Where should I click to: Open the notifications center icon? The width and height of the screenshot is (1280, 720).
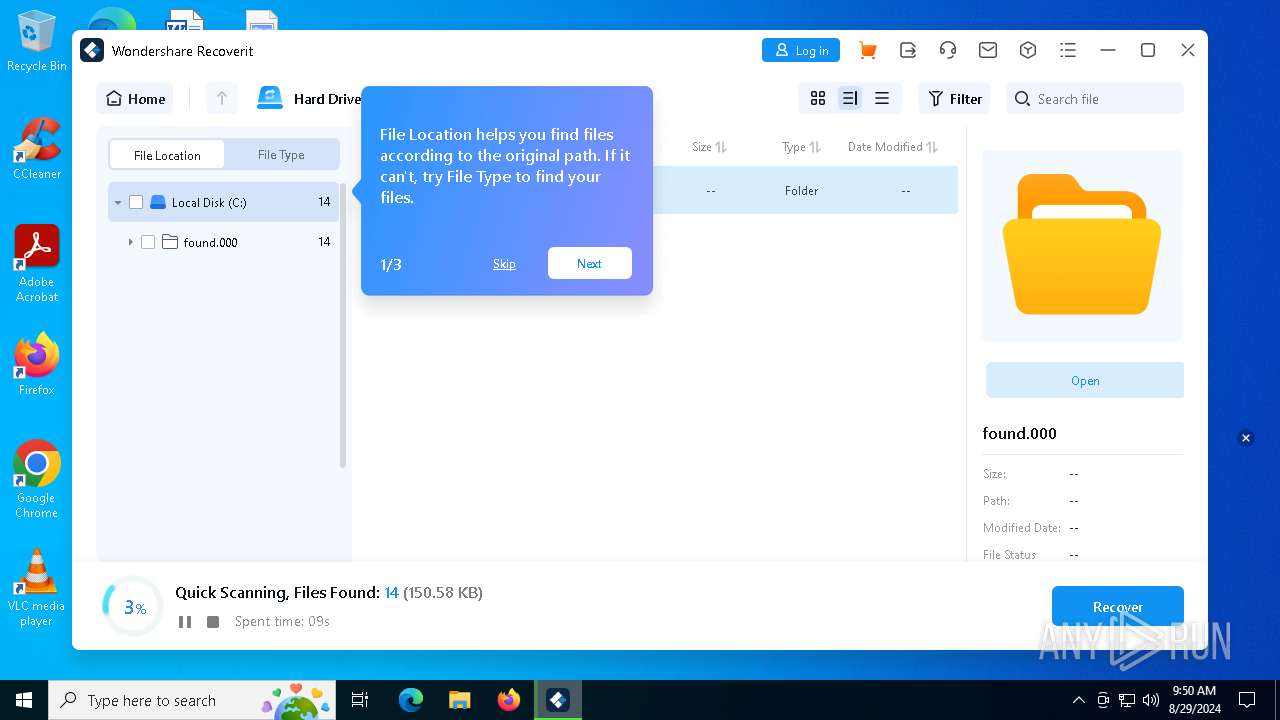click(x=1247, y=700)
